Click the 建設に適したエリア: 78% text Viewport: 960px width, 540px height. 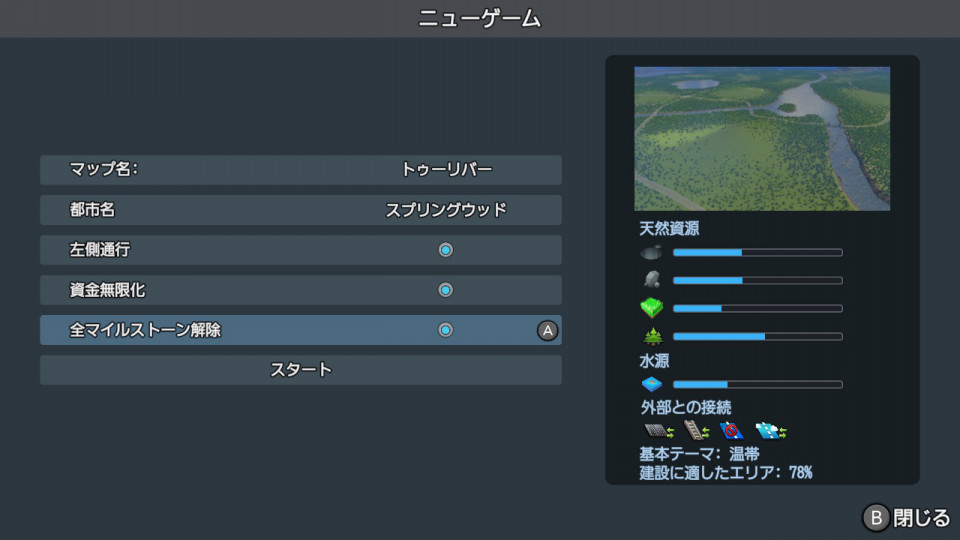[x=726, y=473]
